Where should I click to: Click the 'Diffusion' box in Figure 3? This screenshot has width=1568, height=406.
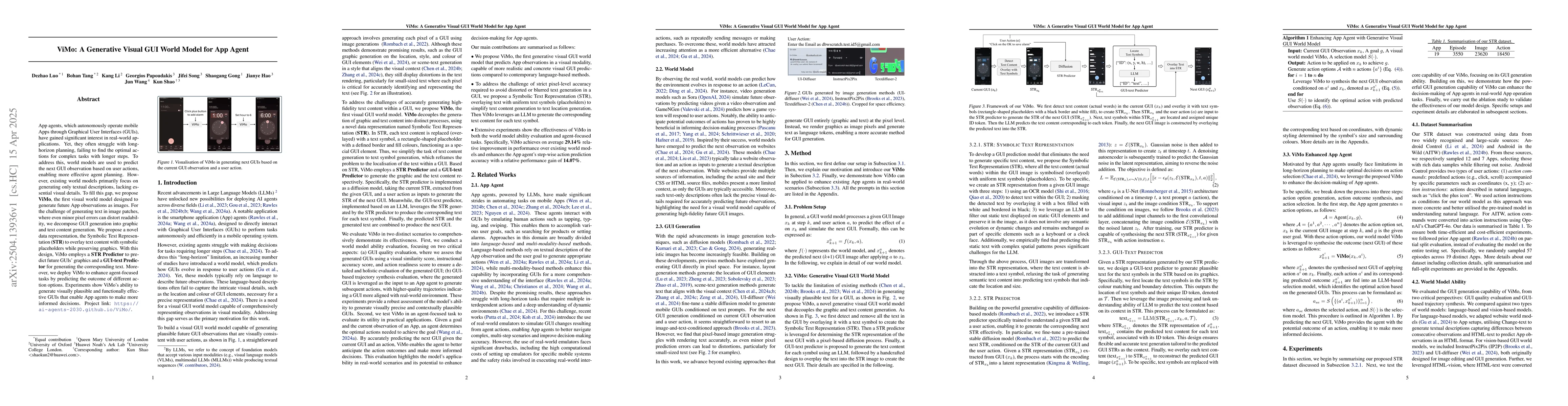pos(1065,66)
